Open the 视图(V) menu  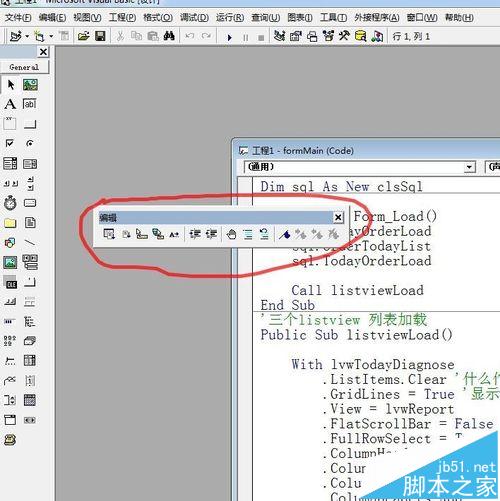[87, 17]
